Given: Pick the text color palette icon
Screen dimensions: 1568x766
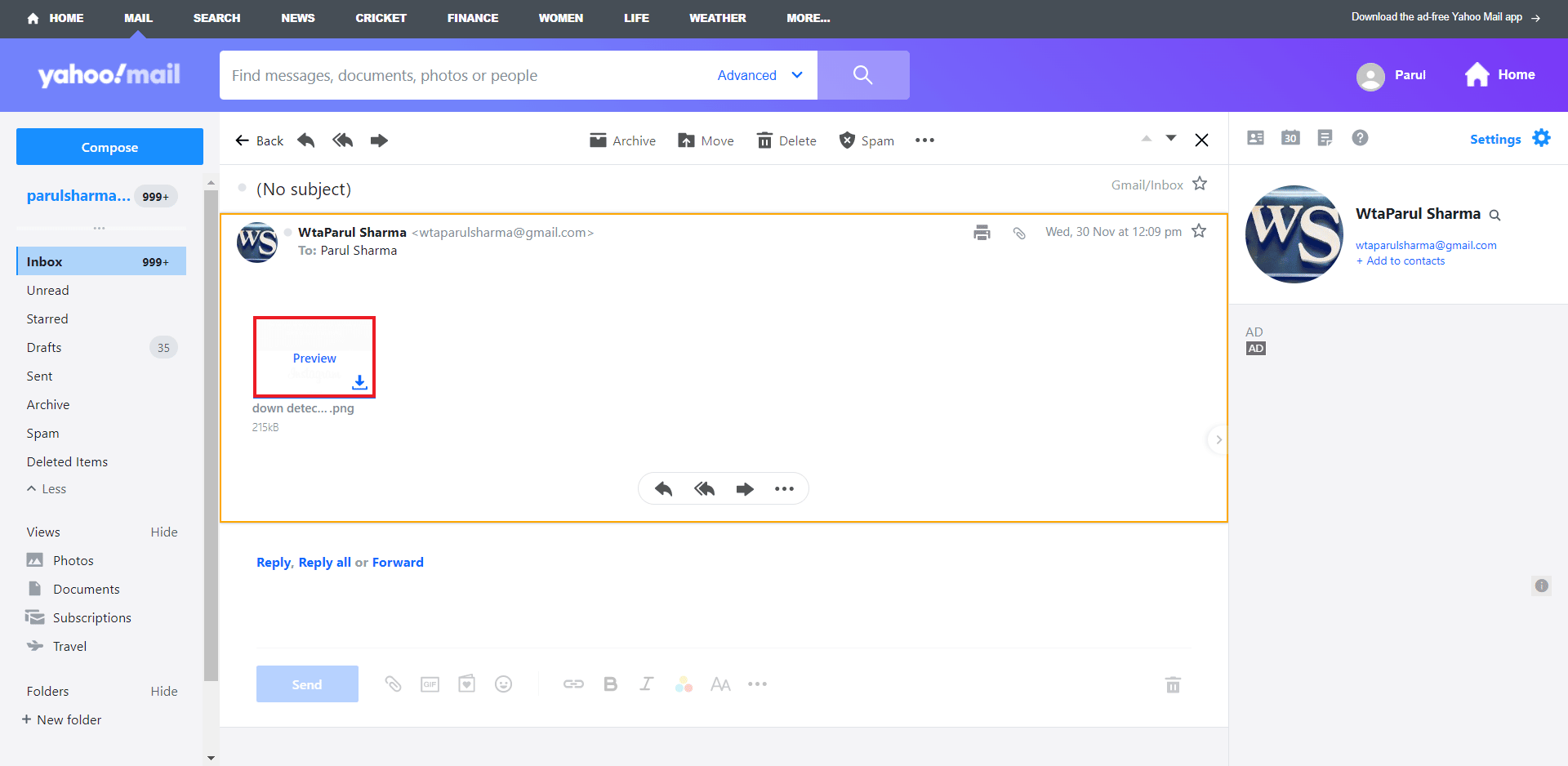Looking at the screenshot, I should pos(684,684).
